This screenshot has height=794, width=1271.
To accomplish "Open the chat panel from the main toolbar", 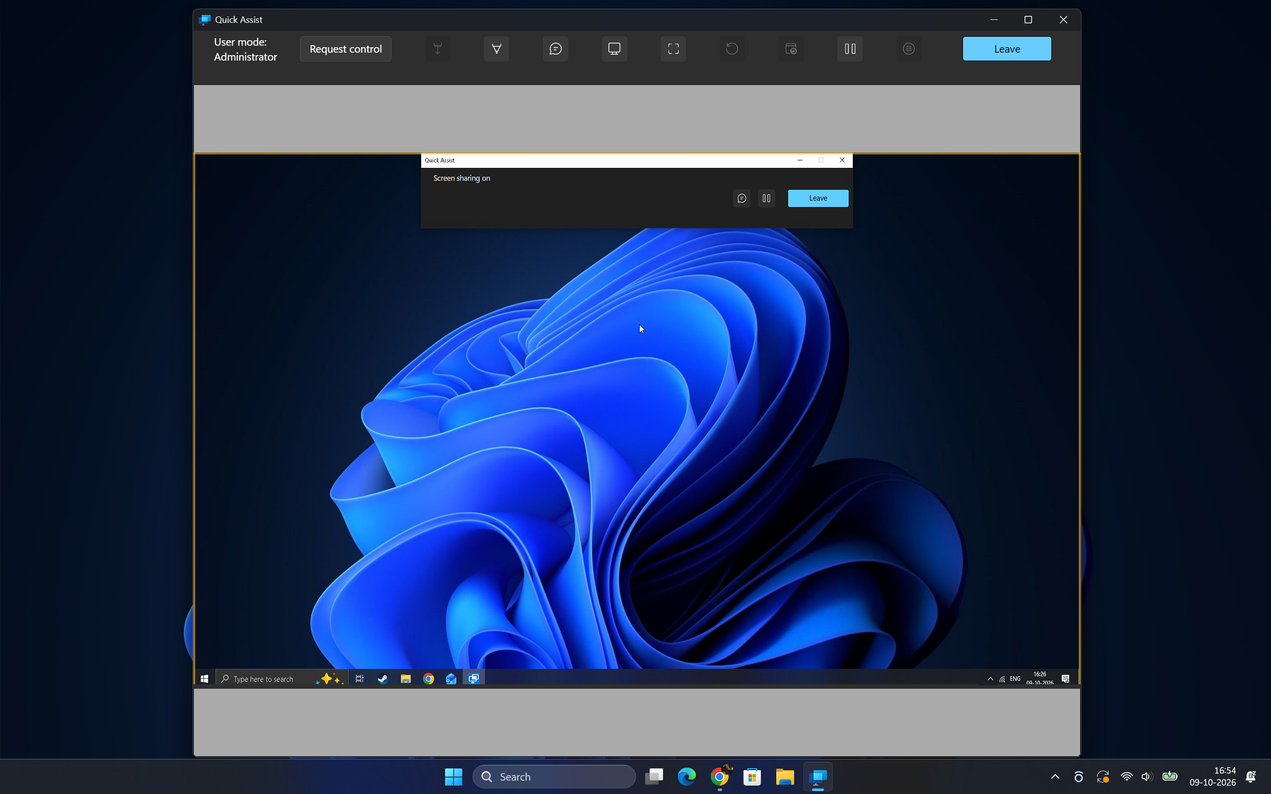I will coord(555,49).
